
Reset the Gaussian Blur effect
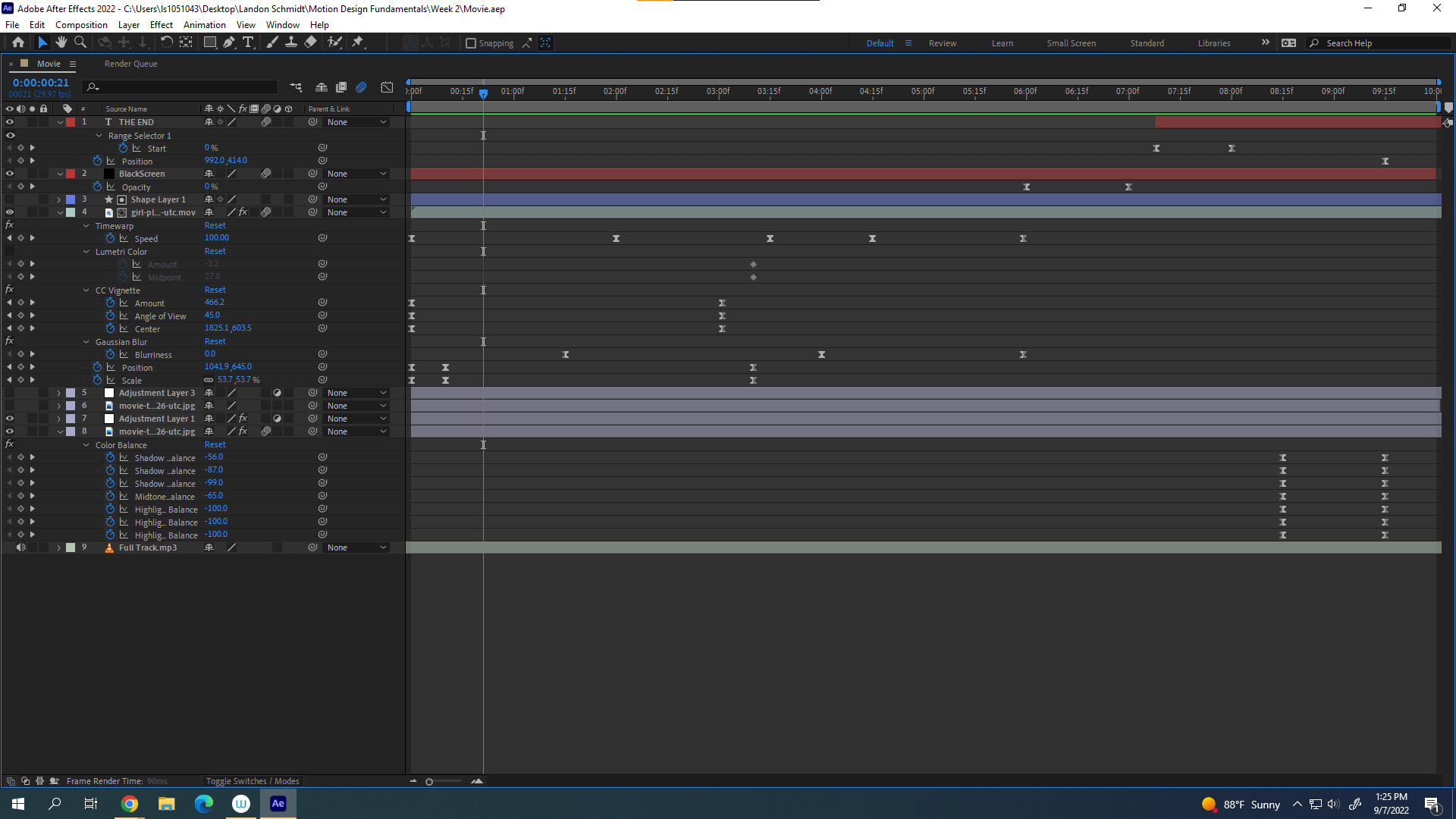click(x=215, y=341)
